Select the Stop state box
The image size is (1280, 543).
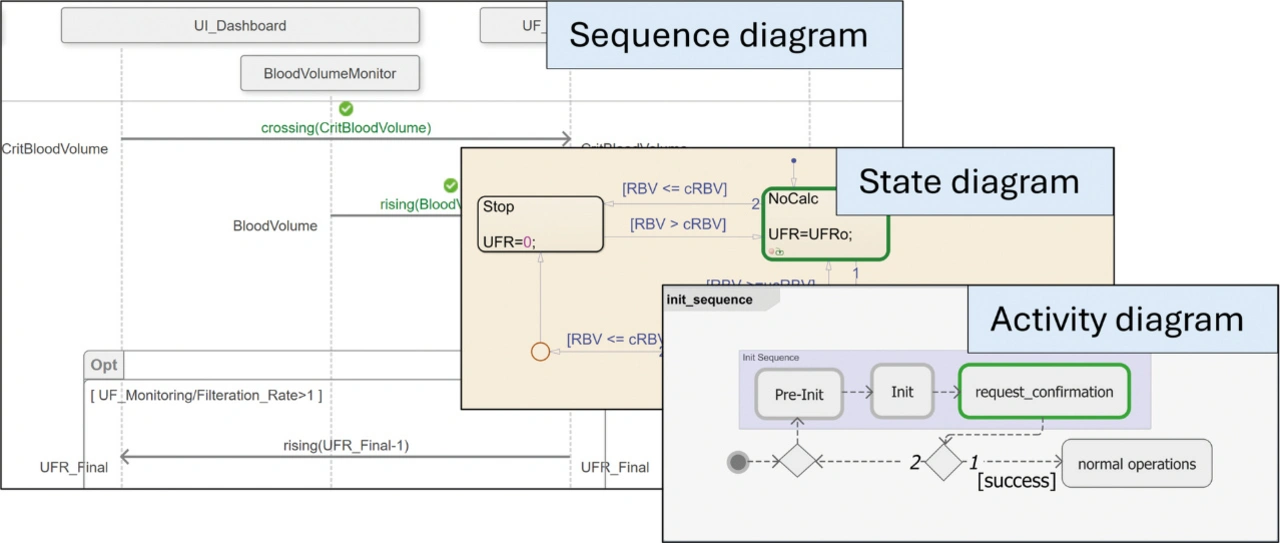pos(540,224)
